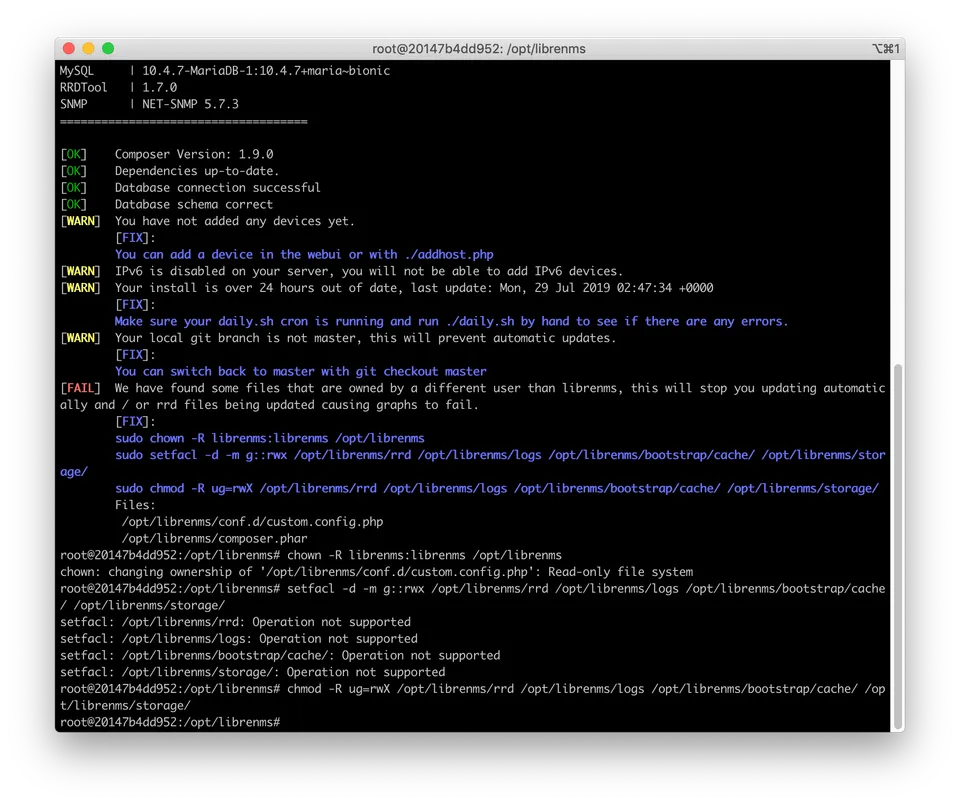The image size is (960, 805).
Task: Click the 'You have not added any devices yet' warning
Action: click(207, 221)
